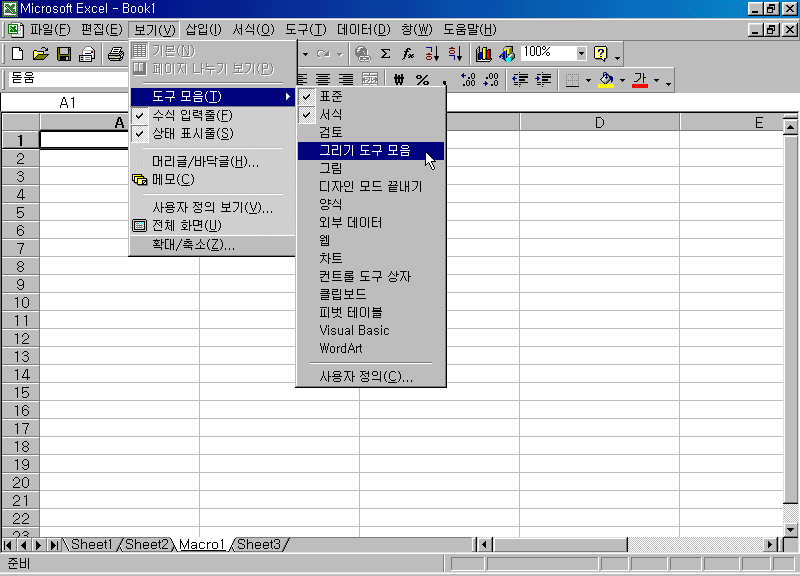The width and height of the screenshot is (800, 576).
Task: Click the Excel document icon in menu bar
Action: pos(15,30)
